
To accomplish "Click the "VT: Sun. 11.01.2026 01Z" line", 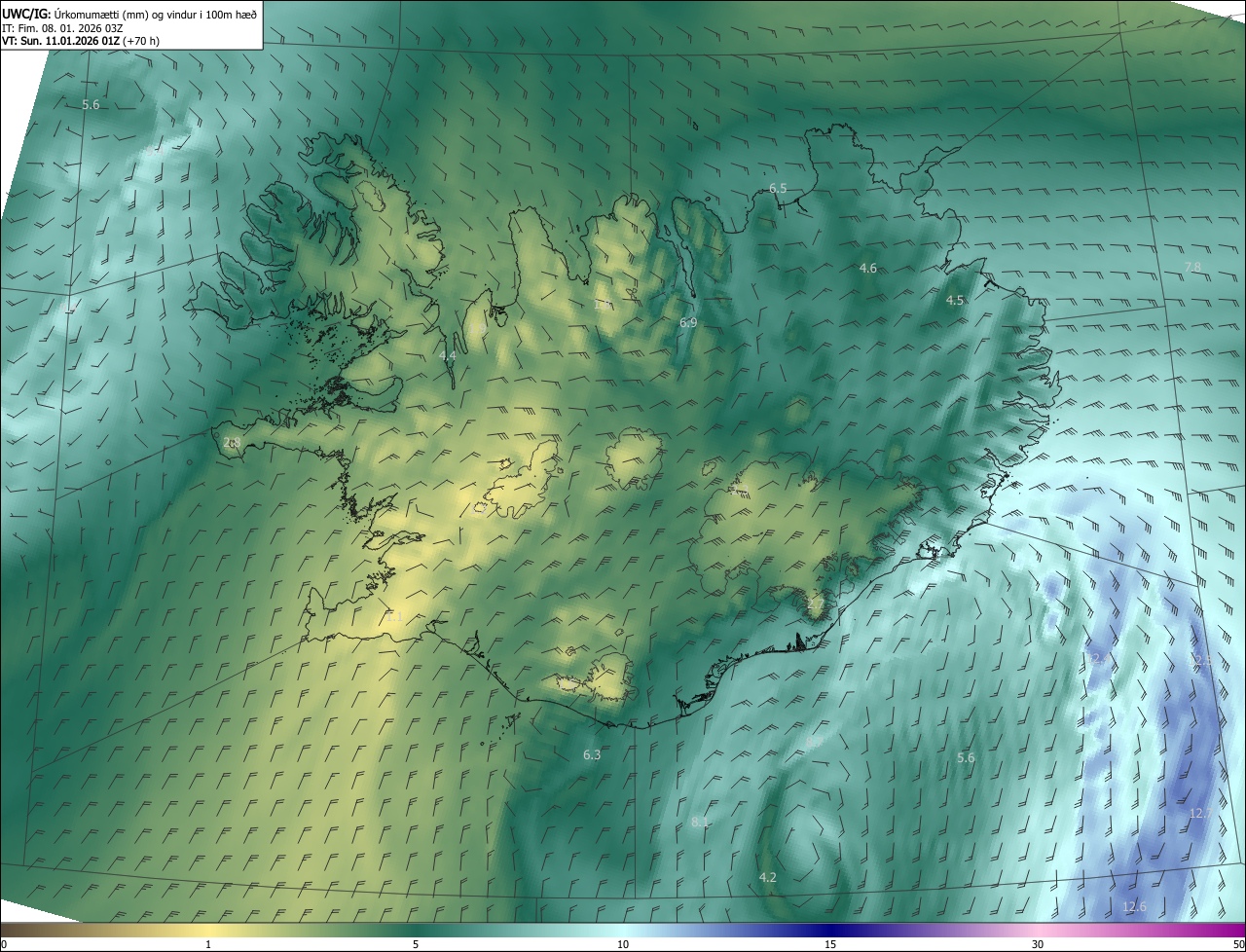I will coord(60,41).
